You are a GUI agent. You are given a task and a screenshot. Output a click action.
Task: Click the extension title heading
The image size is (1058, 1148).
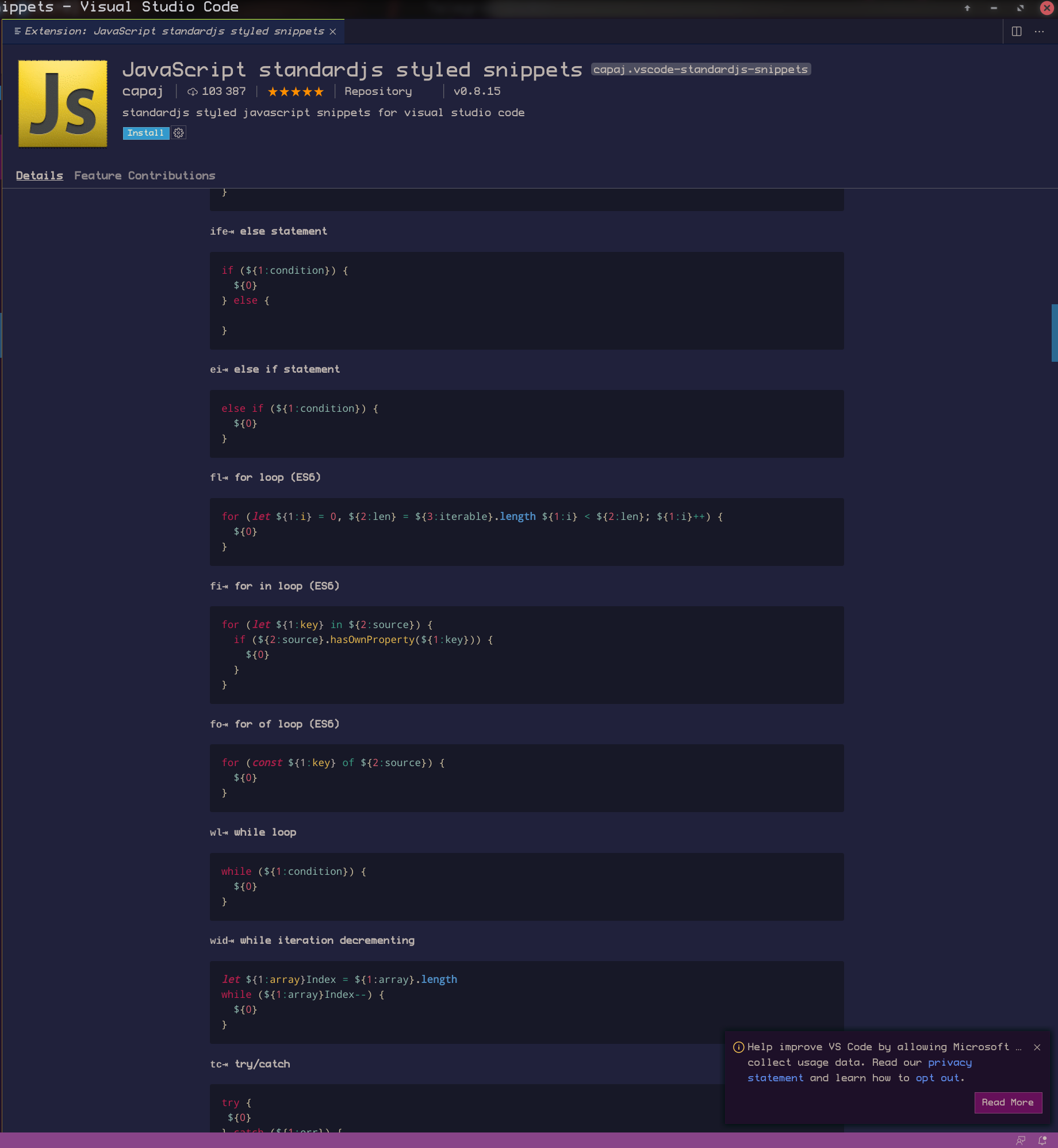tap(352, 70)
